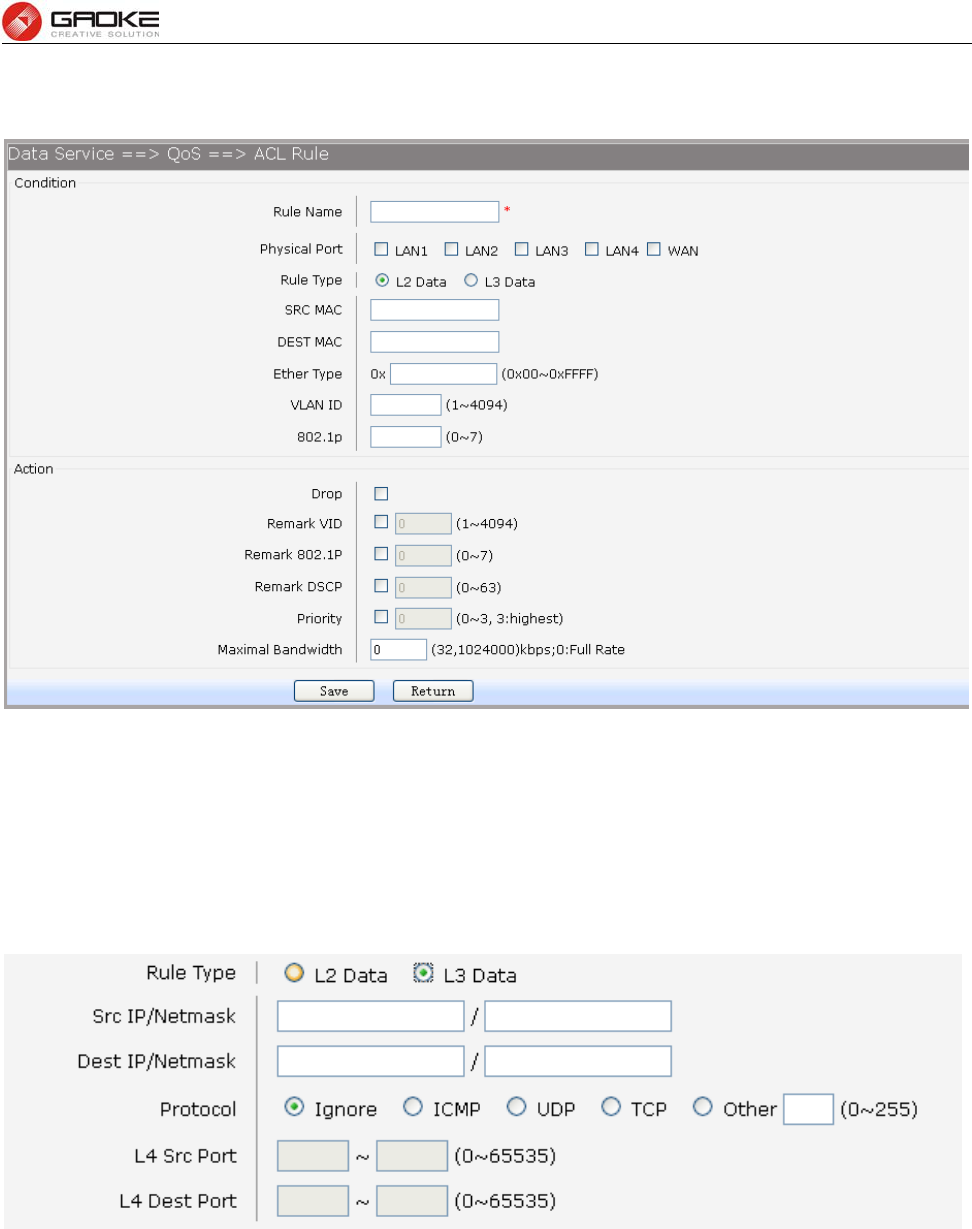
Task: Click the Save button
Action: (x=333, y=691)
